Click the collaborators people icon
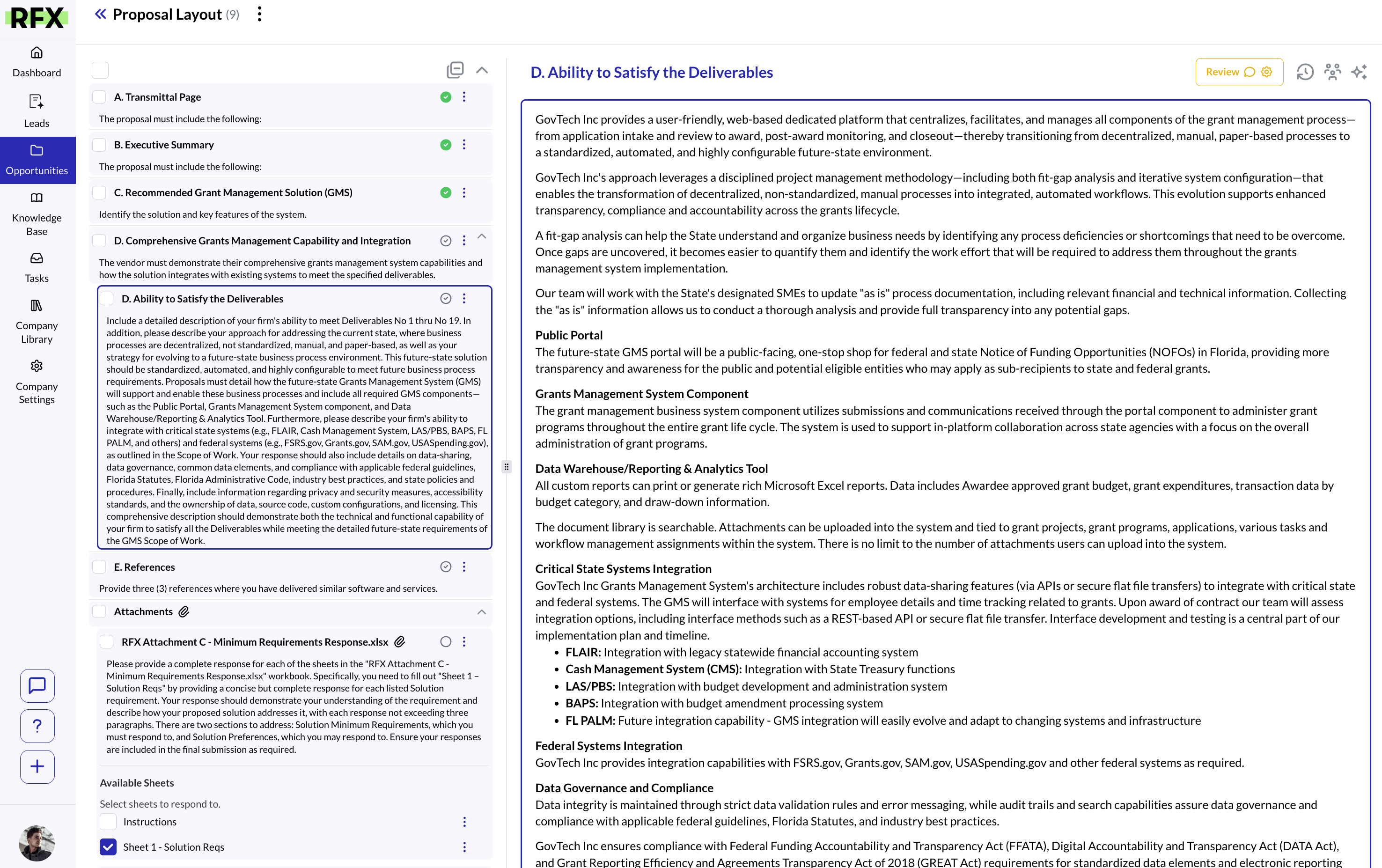The image size is (1382, 868). click(x=1332, y=72)
